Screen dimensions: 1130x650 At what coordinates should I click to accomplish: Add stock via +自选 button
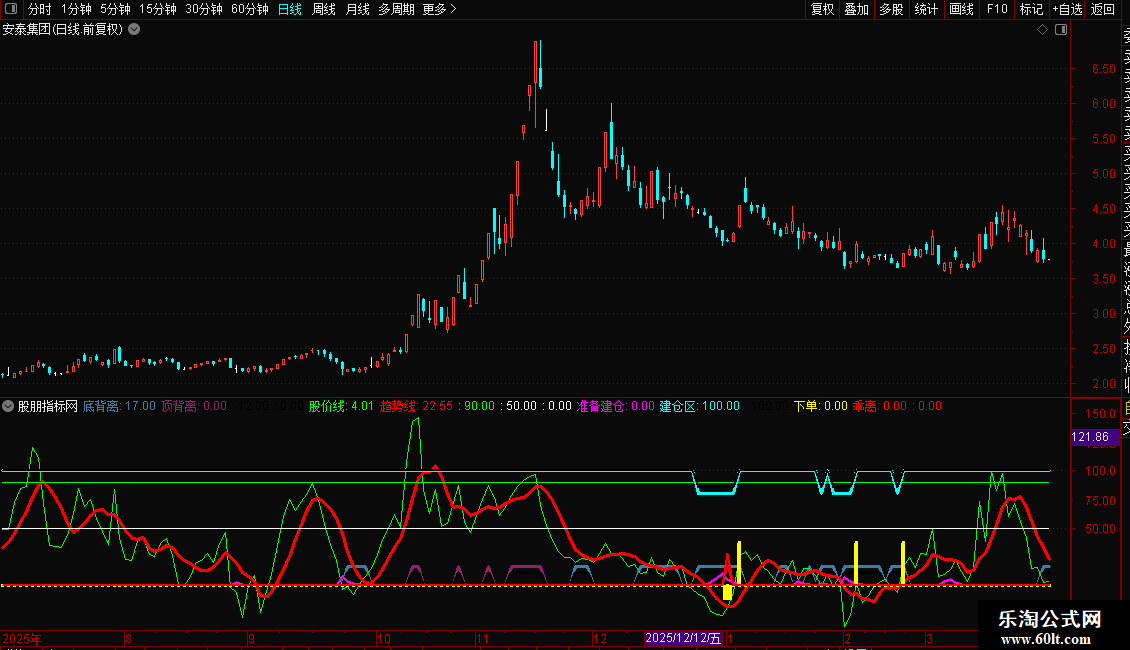click(1066, 9)
